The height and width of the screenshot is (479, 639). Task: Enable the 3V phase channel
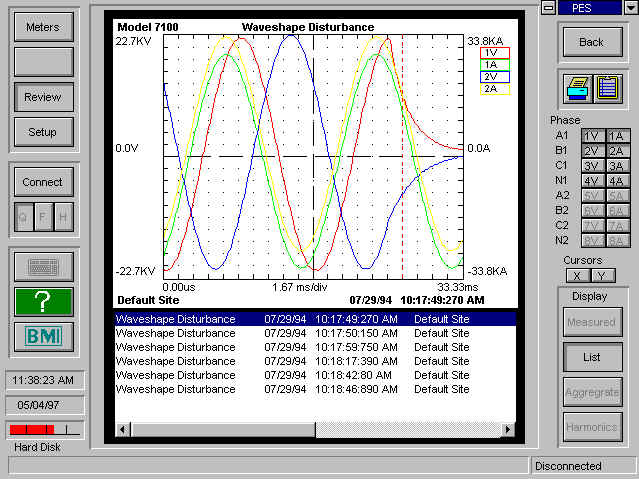[x=592, y=166]
